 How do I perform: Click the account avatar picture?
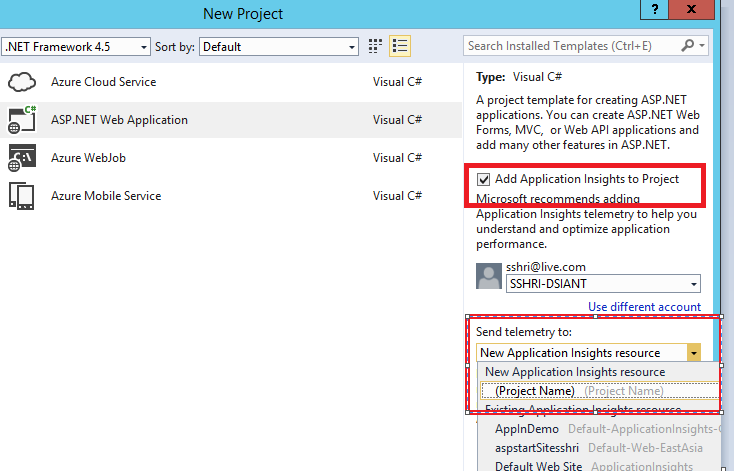[489, 276]
